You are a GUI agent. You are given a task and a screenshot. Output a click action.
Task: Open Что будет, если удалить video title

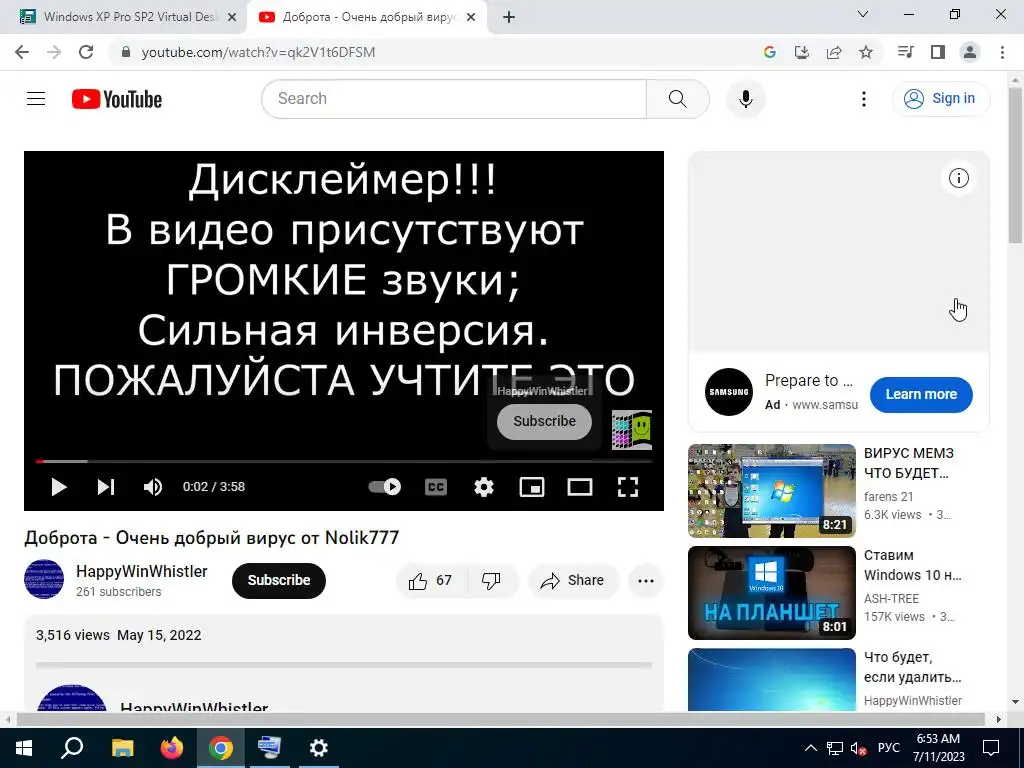(x=912, y=667)
